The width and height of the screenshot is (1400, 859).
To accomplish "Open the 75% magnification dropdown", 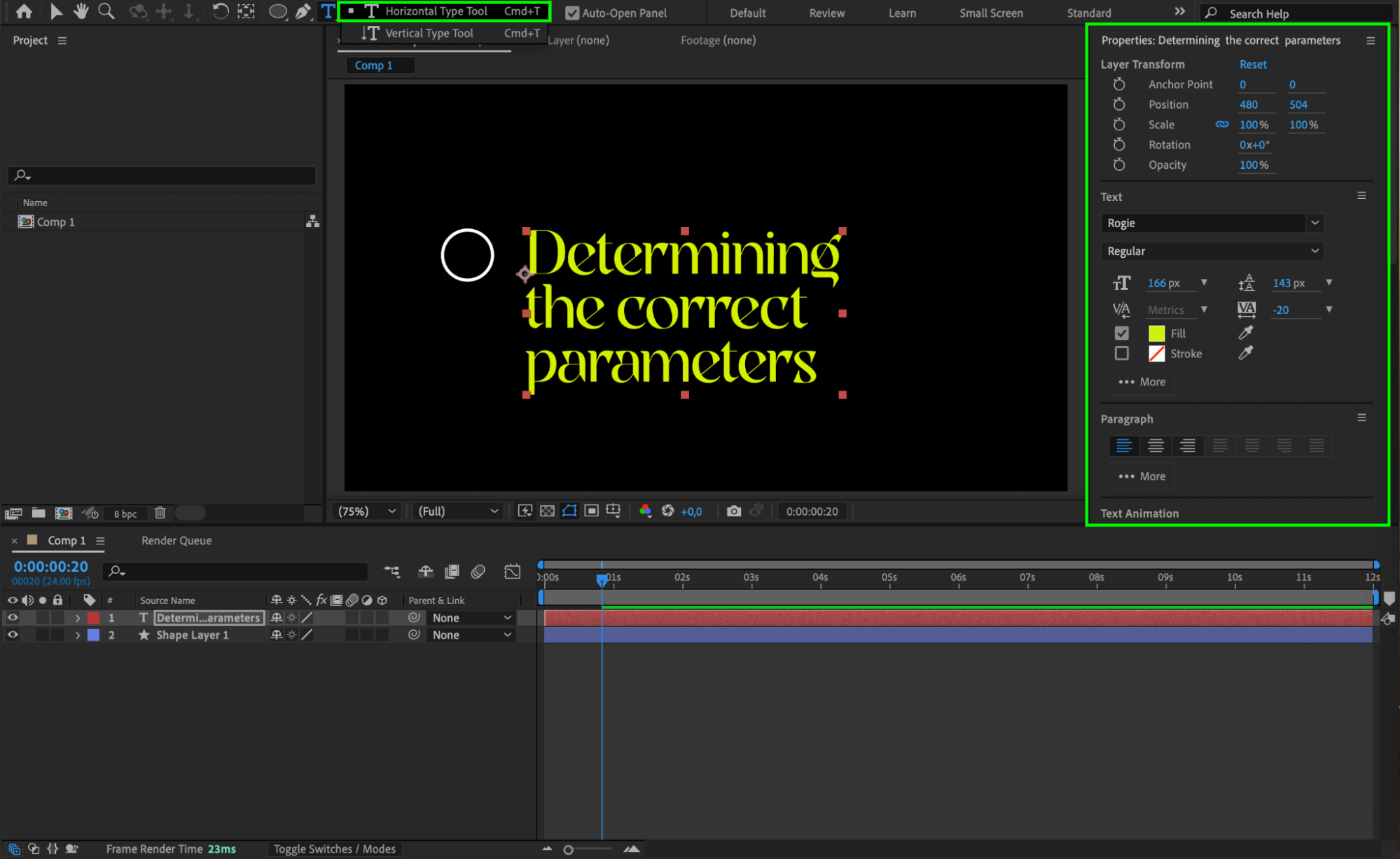I will click(366, 511).
